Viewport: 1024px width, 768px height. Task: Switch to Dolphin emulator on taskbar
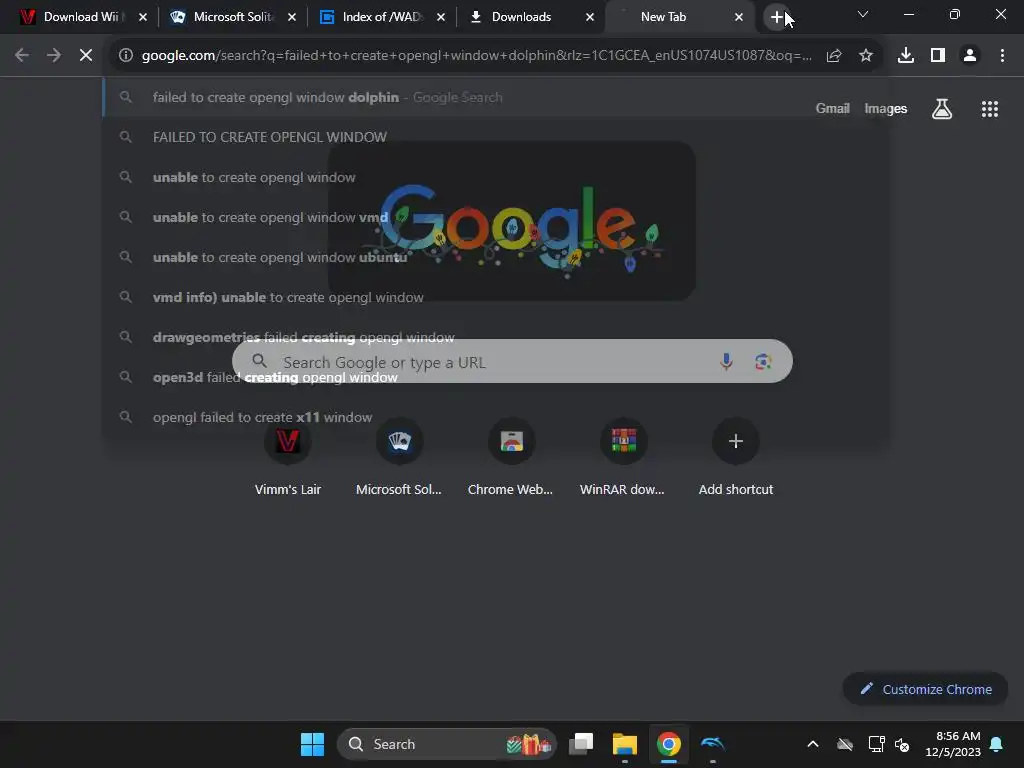tap(712, 744)
